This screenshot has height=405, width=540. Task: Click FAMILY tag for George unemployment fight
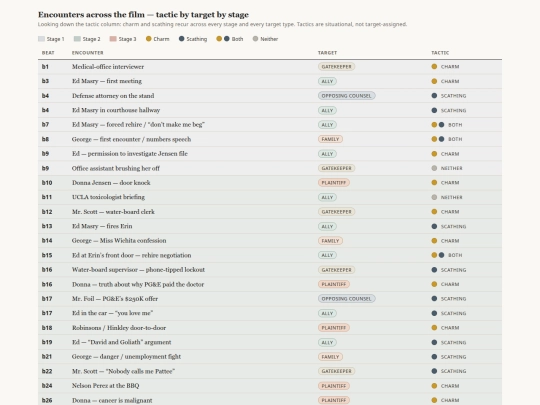[x=330, y=357]
